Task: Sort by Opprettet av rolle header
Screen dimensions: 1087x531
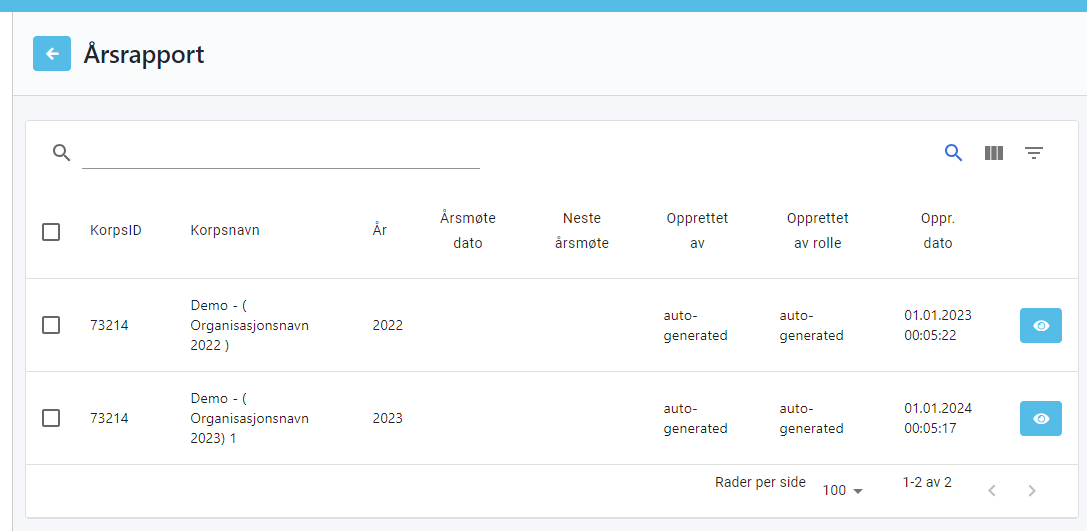Action: pyautogui.click(x=817, y=230)
